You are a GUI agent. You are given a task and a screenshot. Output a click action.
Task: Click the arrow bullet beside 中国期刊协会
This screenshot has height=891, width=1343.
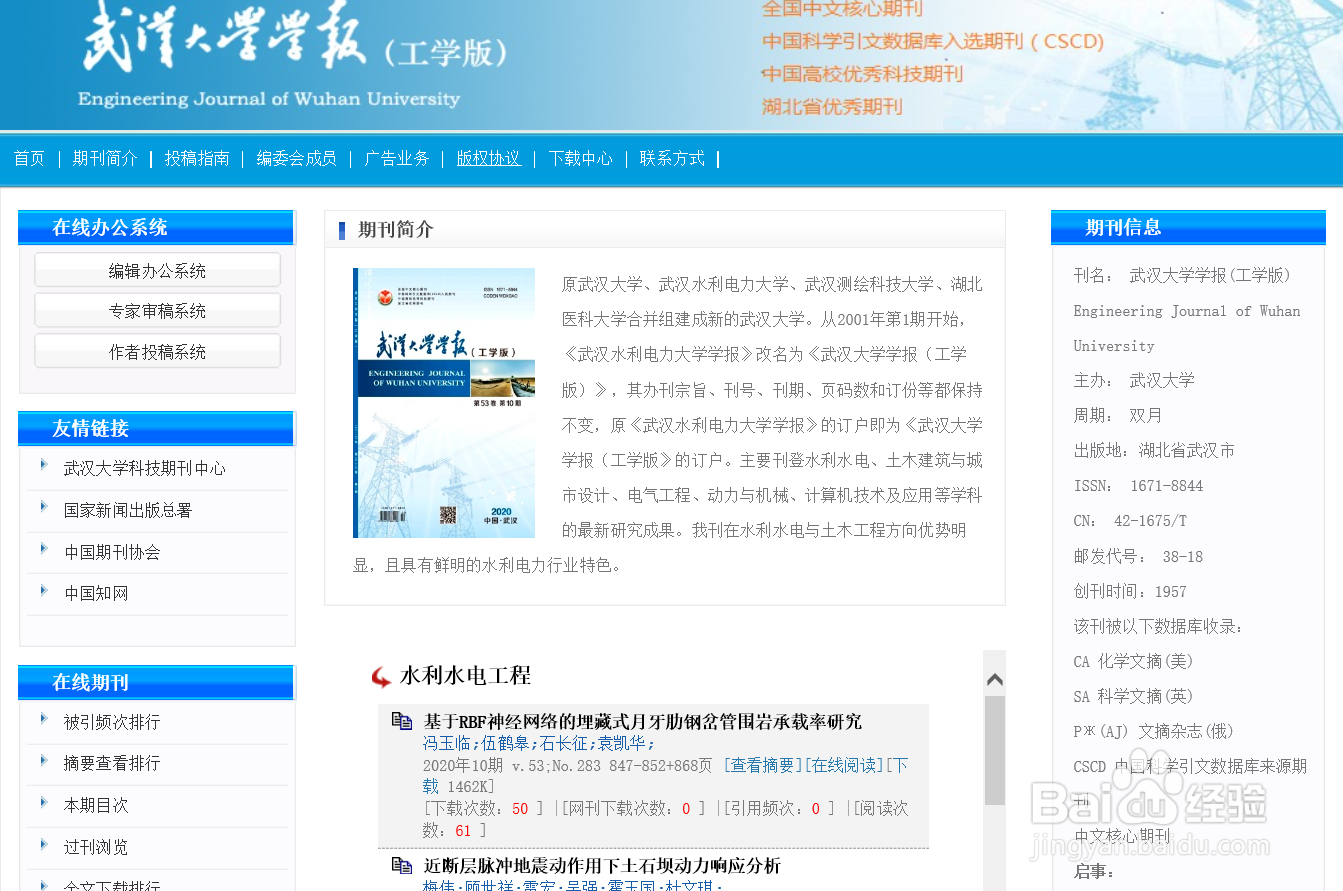tap(44, 548)
